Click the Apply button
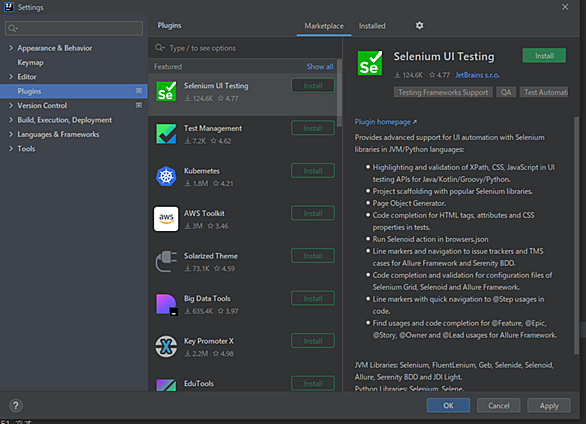The image size is (586, 424). tap(549, 406)
